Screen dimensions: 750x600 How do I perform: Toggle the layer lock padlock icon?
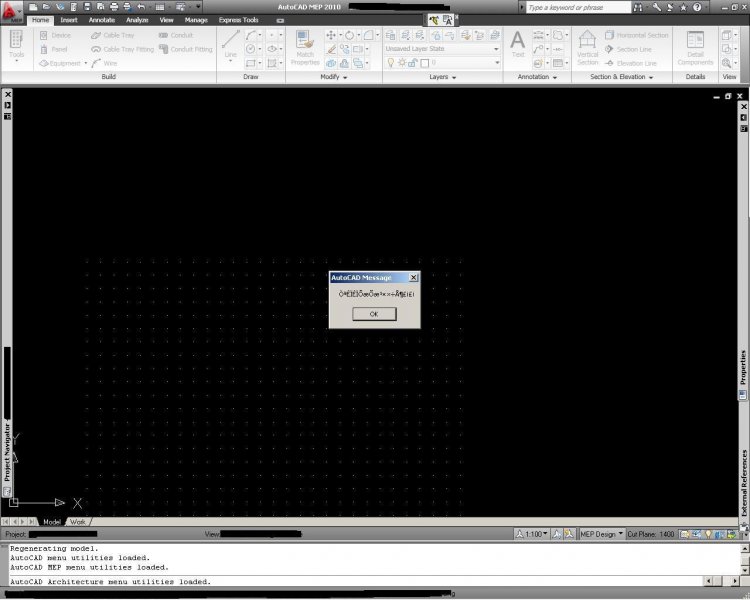[412, 63]
